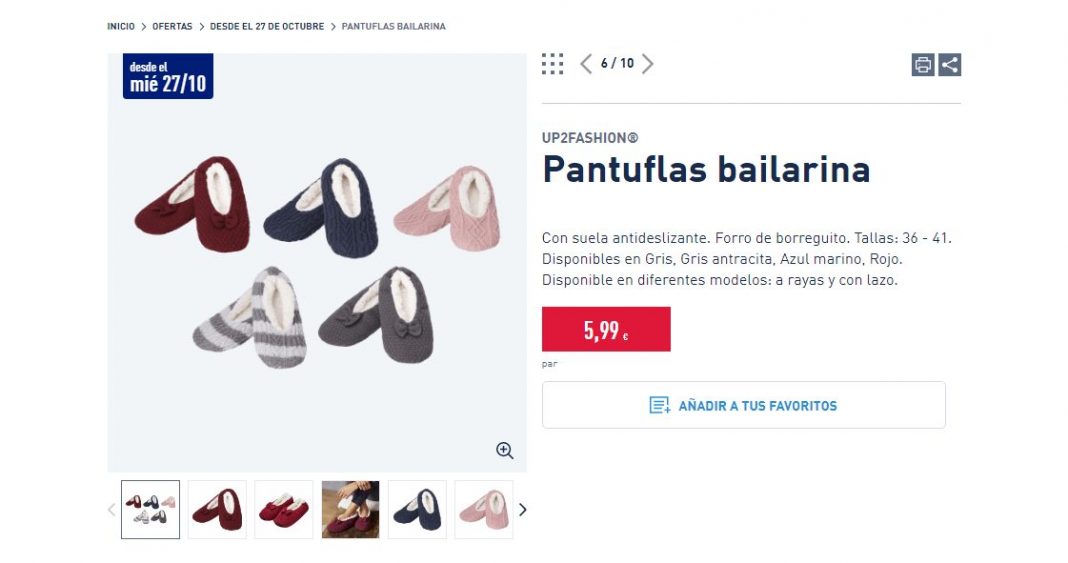The height and width of the screenshot is (563, 1068).
Task: Add product with AÑADIR A TUS FAVORITOS
Action: click(743, 405)
